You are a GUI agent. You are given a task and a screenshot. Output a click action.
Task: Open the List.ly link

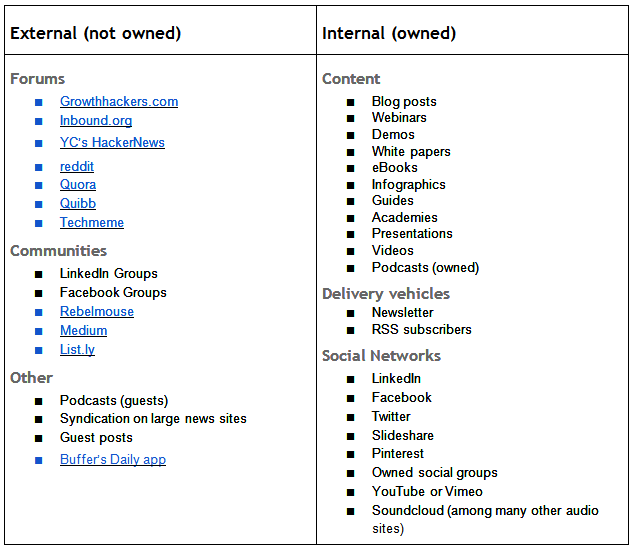point(78,350)
